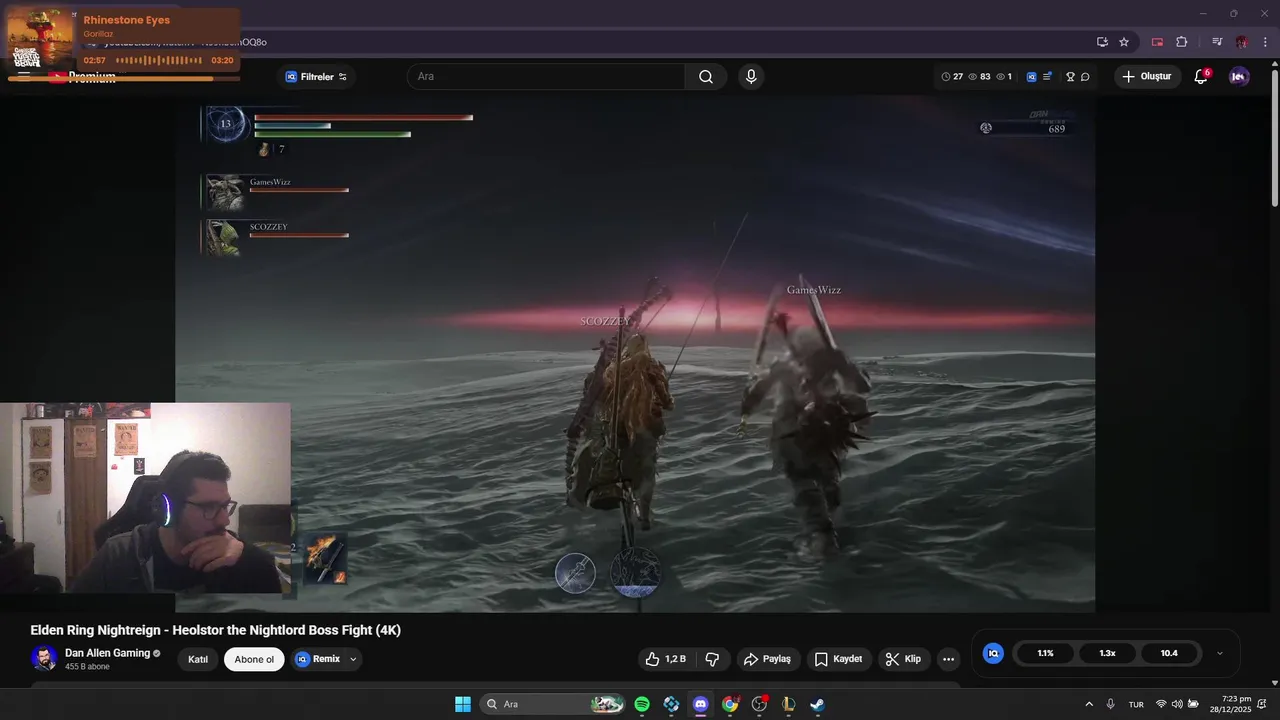Open the browser extensions puzzle icon

tap(1182, 42)
